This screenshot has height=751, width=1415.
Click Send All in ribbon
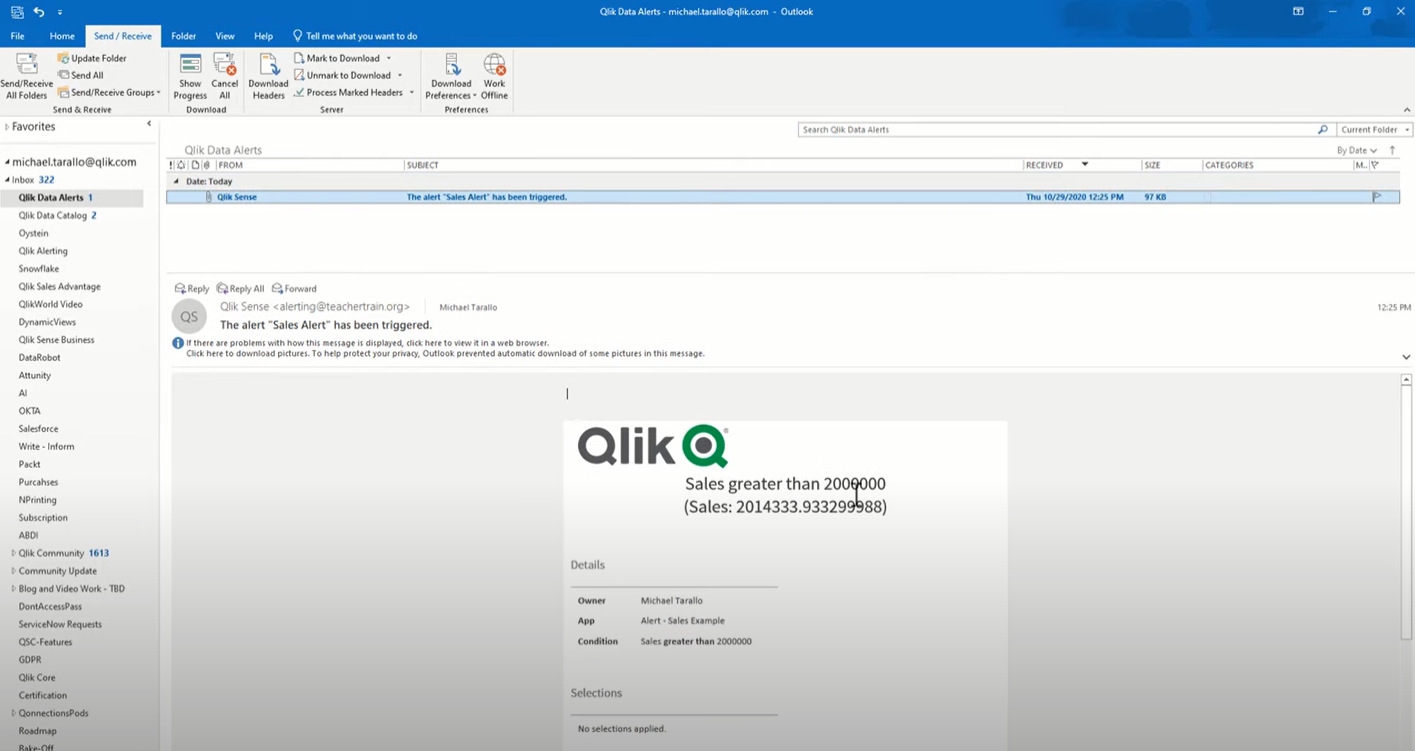pos(80,75)
